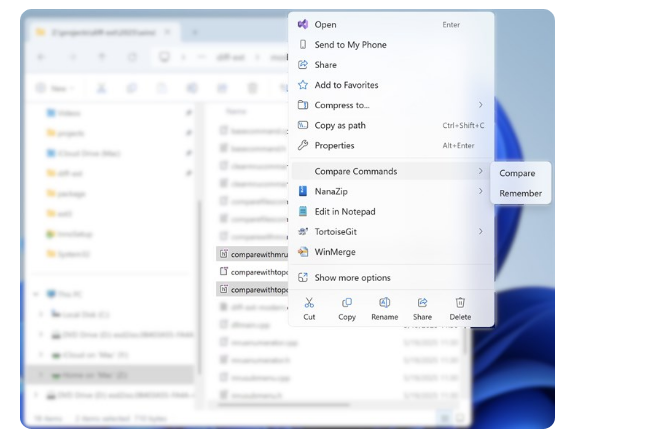Select Send to My Phone

350,45
